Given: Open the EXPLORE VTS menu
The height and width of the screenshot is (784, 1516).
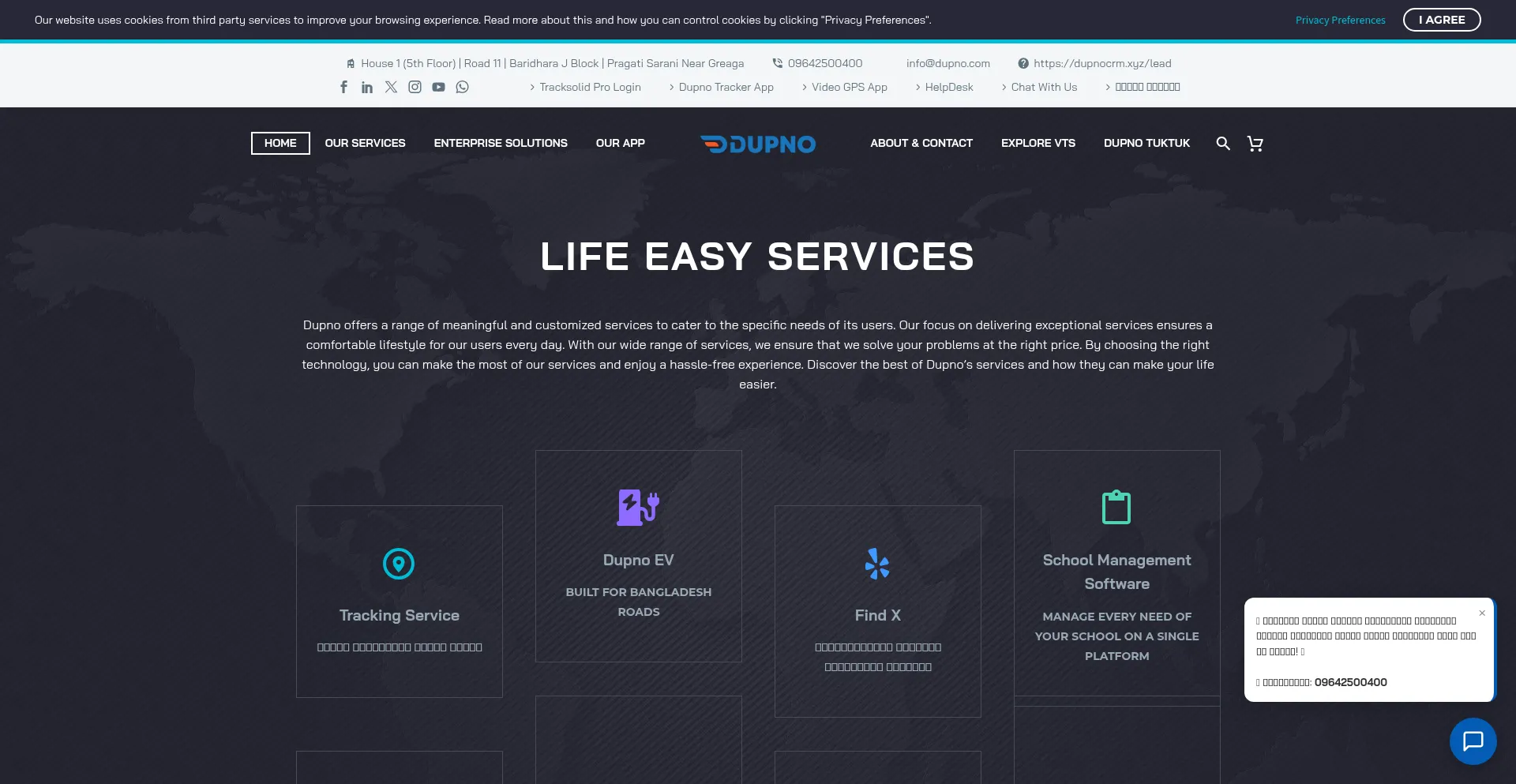Looking at the screenshot, I should click(1038, 143).
